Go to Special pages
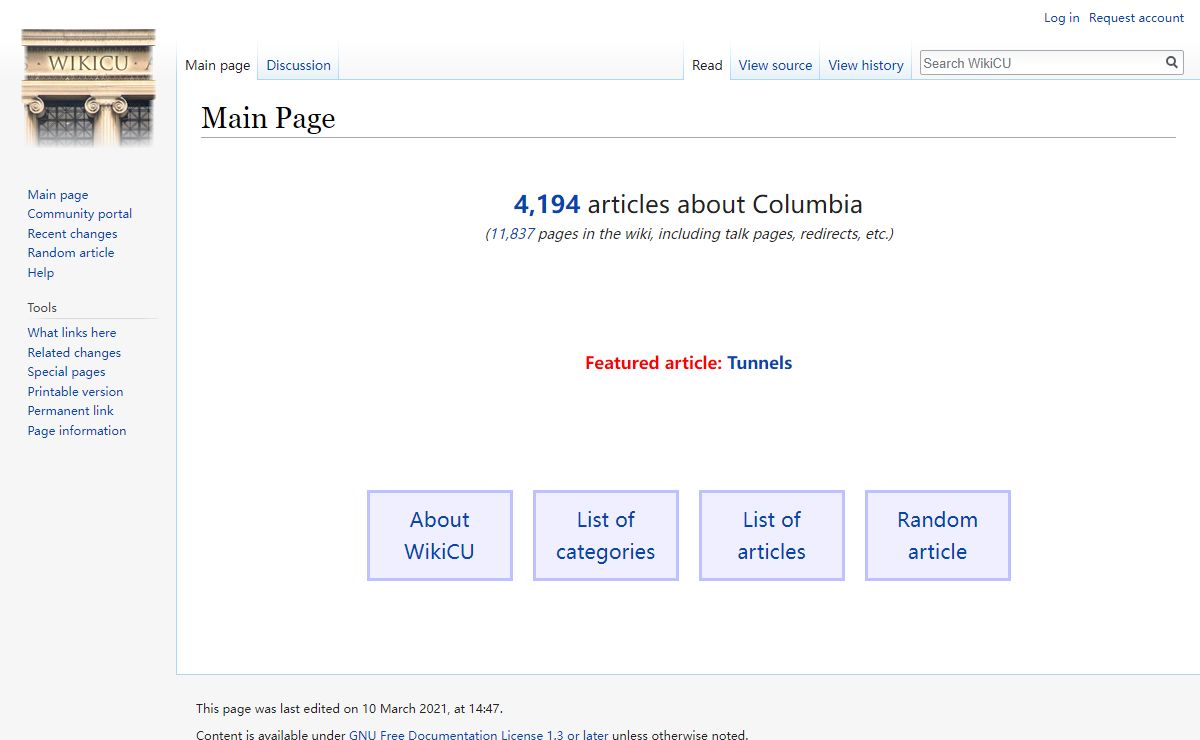 click(x=66, y=372)
